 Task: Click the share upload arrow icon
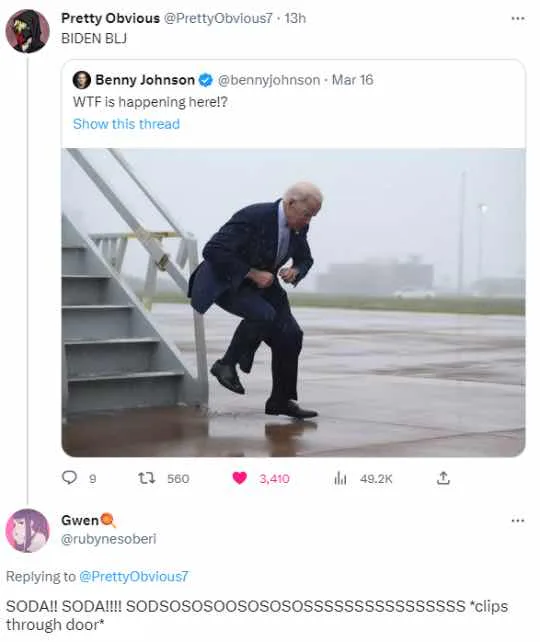[x=443, y=478]
